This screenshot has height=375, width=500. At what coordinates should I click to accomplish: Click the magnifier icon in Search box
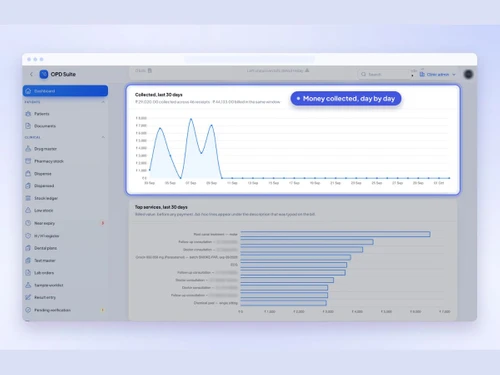point(364,74)
